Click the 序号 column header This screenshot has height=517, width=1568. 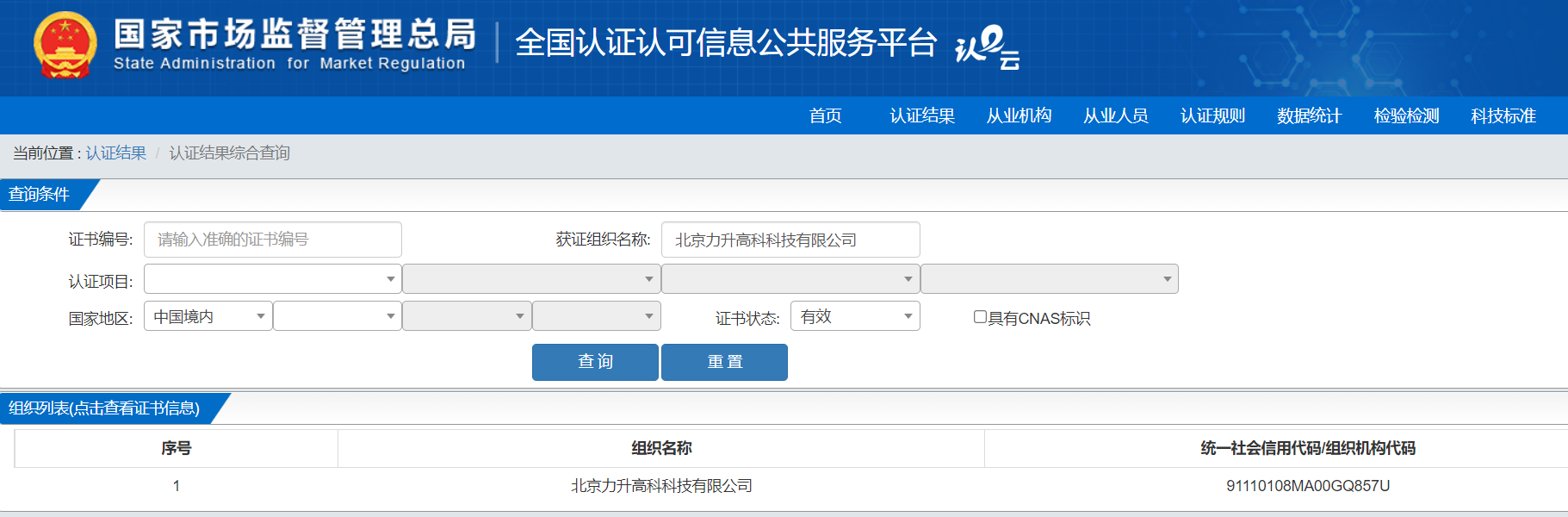coord(177,448)
